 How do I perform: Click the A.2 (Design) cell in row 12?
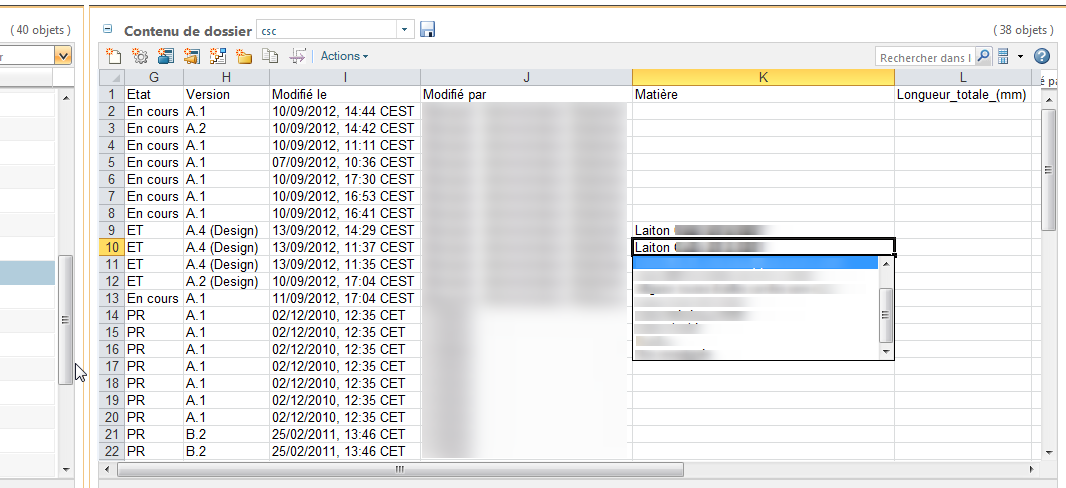tap(226, 281)
